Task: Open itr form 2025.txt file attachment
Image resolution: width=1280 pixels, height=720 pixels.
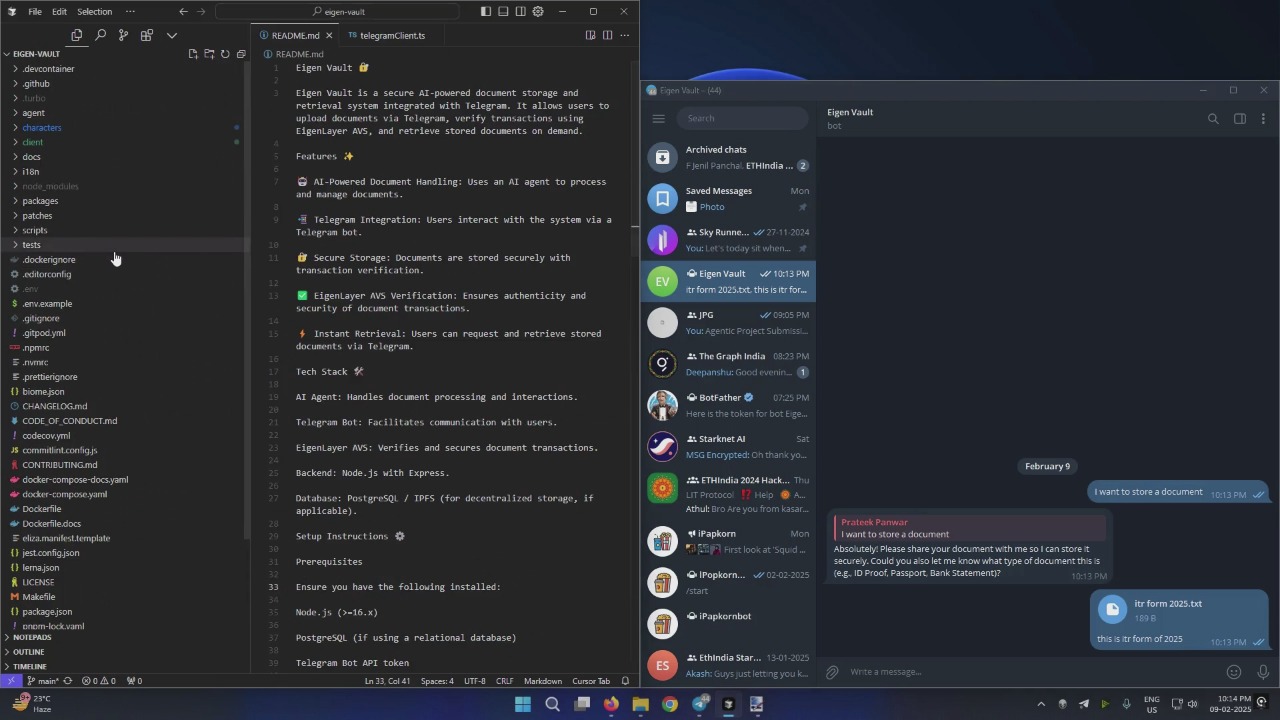Action: pos(1113,610)
